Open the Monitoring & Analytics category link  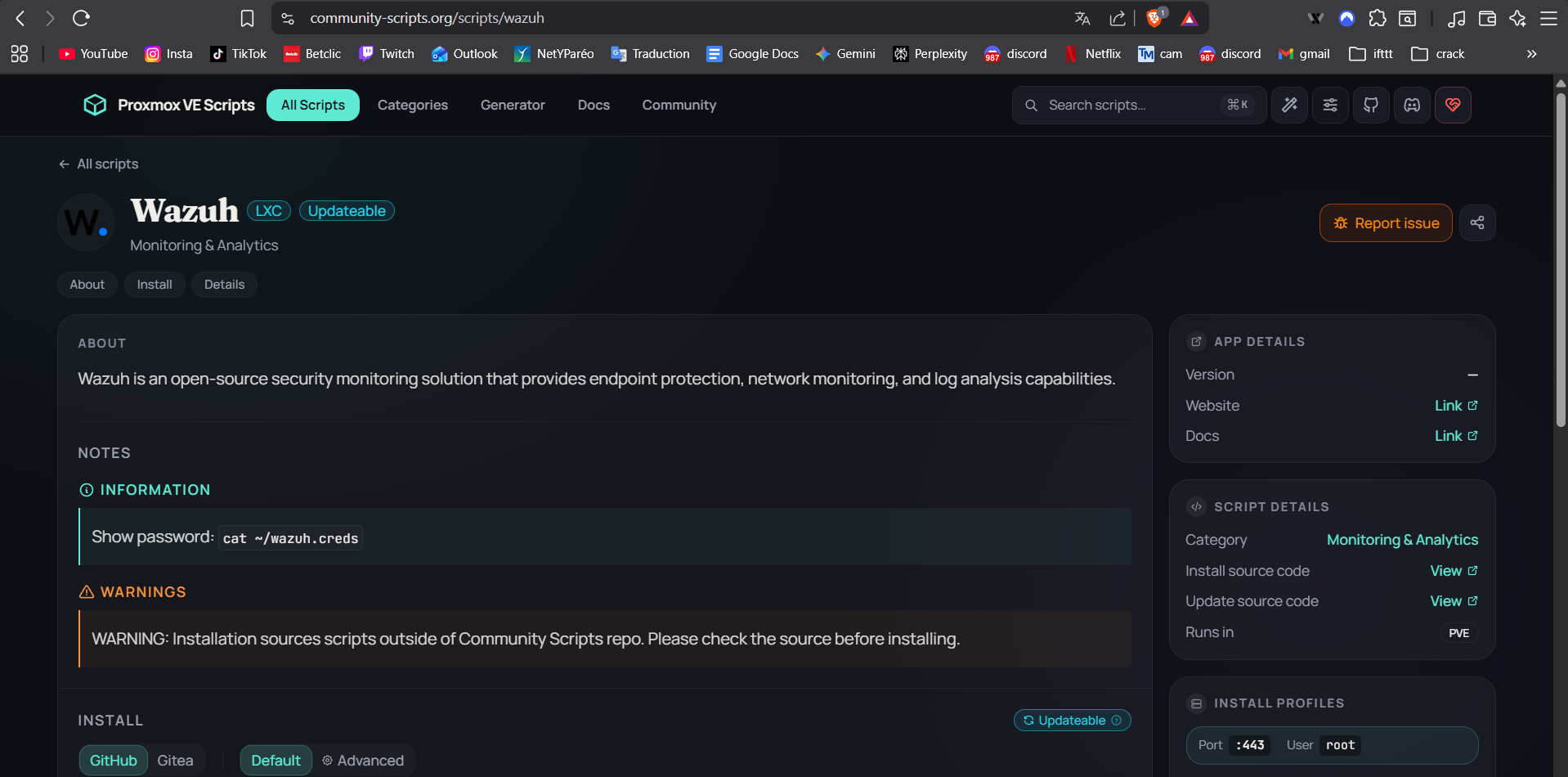[1402, 540]
